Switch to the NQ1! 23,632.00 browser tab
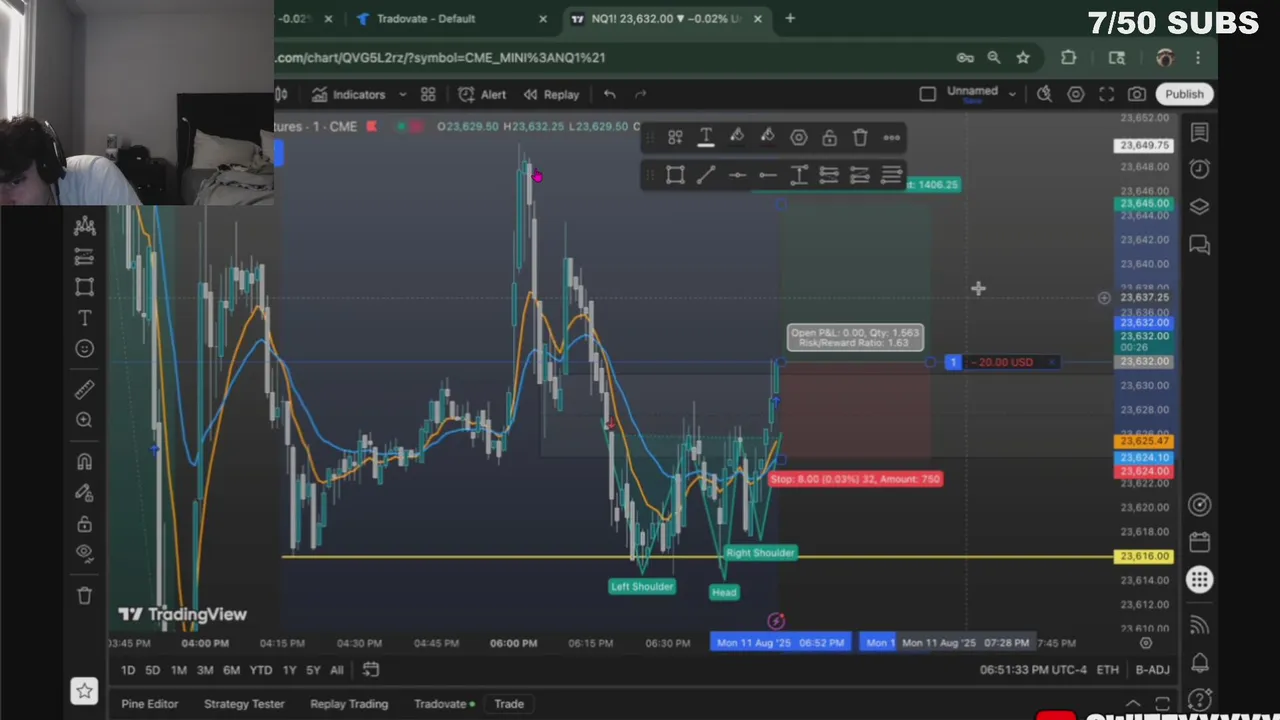This screenshot has height=720, width=1280. coord(665,18)
